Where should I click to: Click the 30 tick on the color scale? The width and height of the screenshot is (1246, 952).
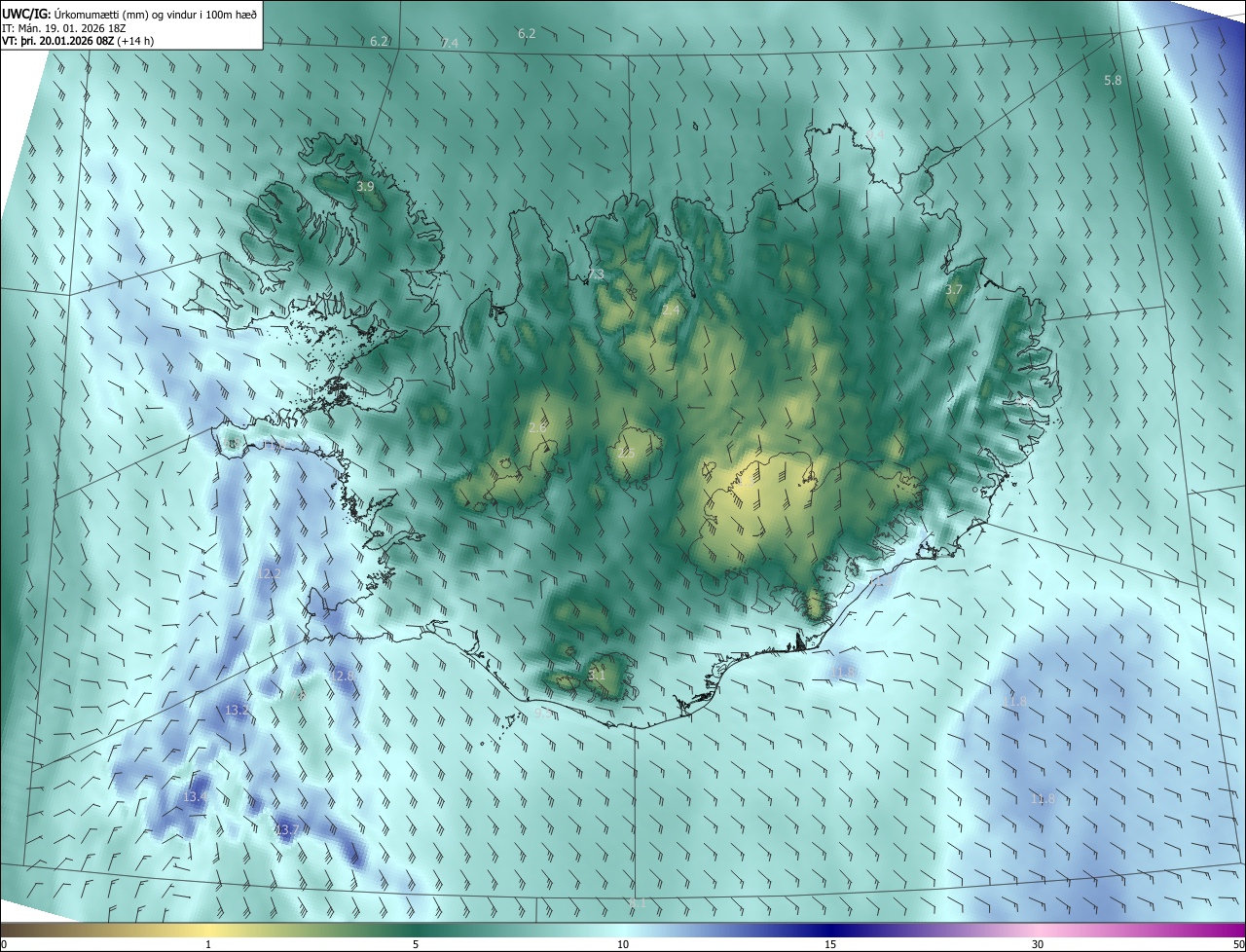click(x=1038, y=945)
